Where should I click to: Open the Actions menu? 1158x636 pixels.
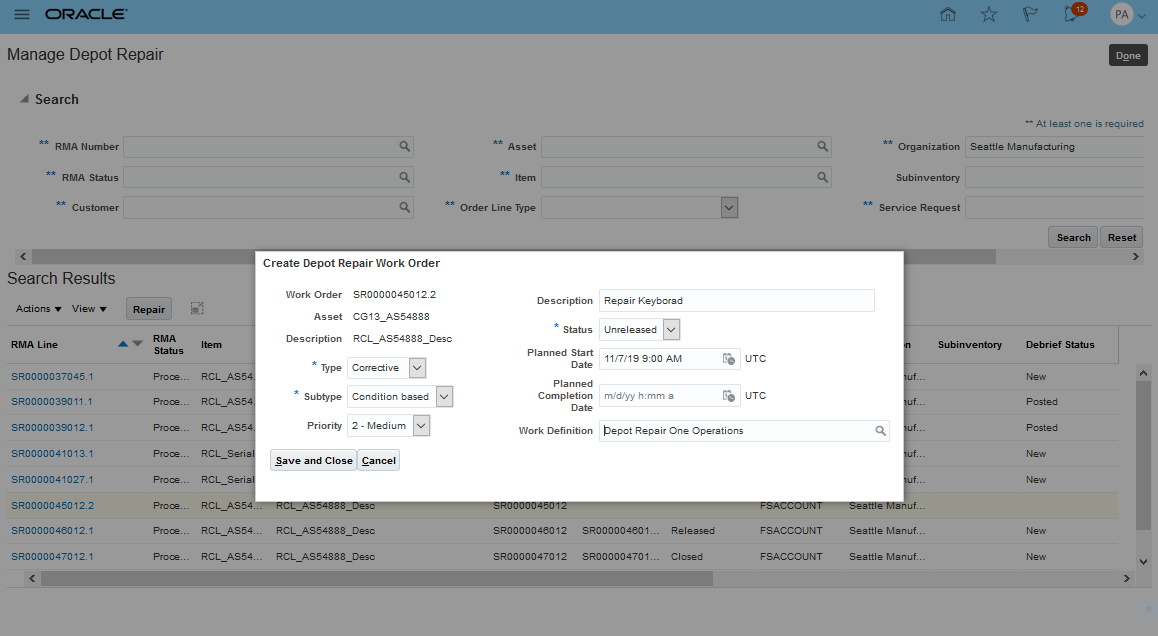coord(38,309)
